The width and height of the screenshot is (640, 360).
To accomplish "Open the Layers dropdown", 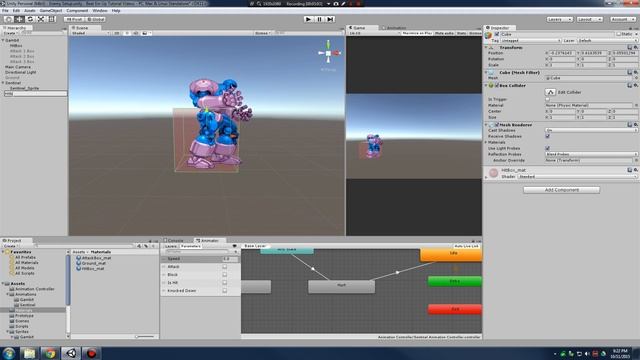I will (559, 19).
